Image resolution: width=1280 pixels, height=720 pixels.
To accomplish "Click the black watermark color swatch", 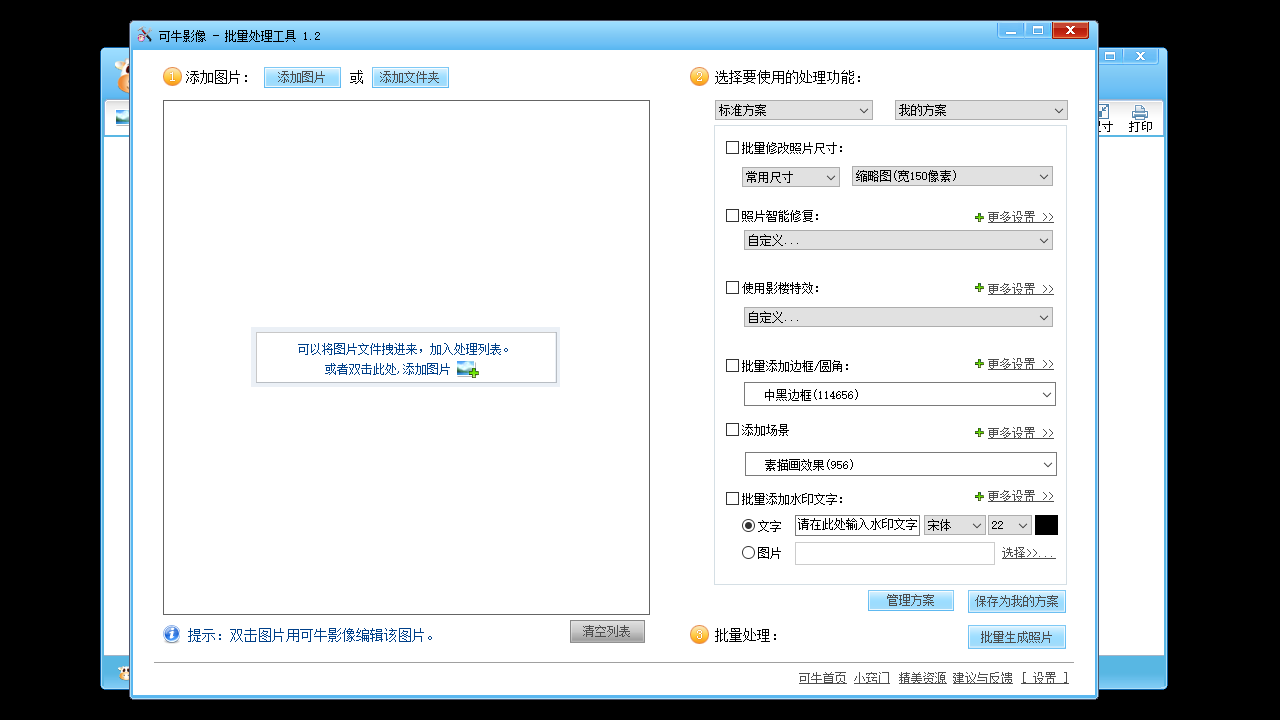I will tap(1046, 525).
